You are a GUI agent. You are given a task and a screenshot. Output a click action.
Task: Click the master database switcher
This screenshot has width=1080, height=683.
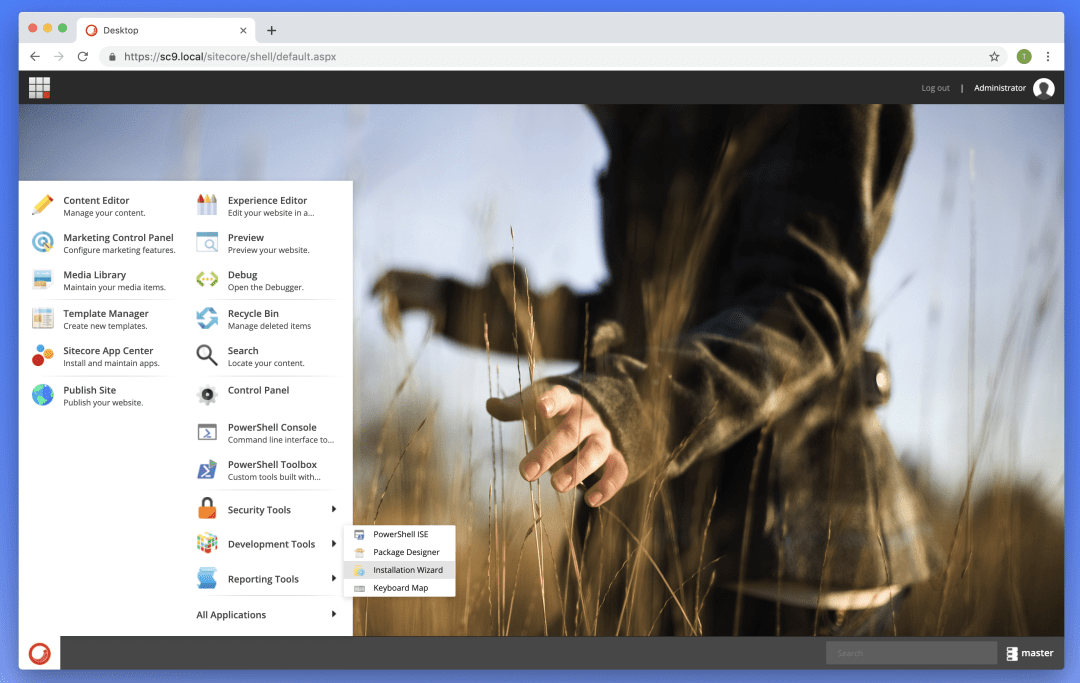tap(1029, 653)
